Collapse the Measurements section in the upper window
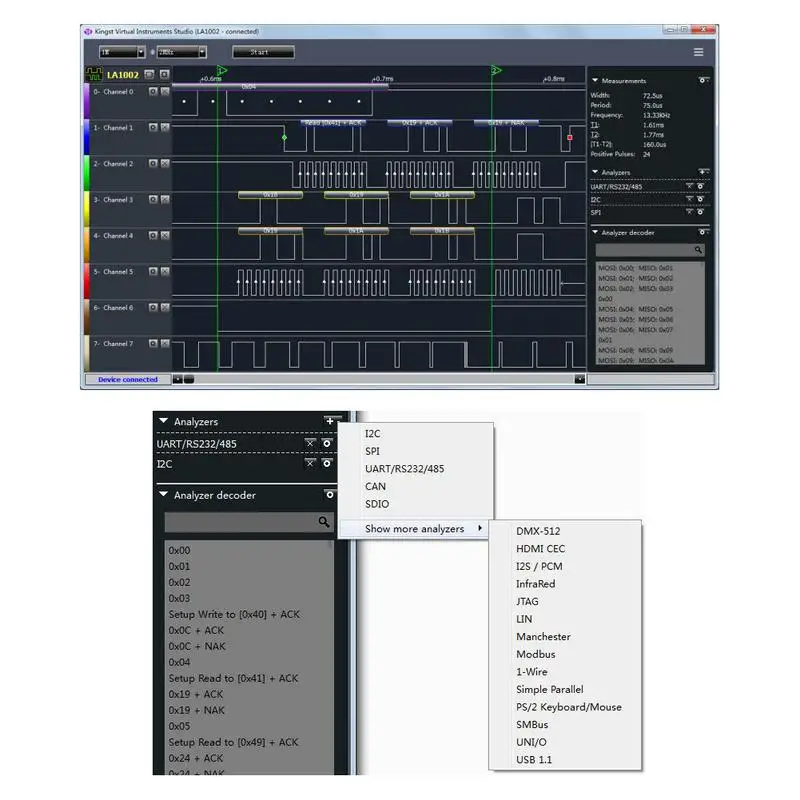 point(595,80)
